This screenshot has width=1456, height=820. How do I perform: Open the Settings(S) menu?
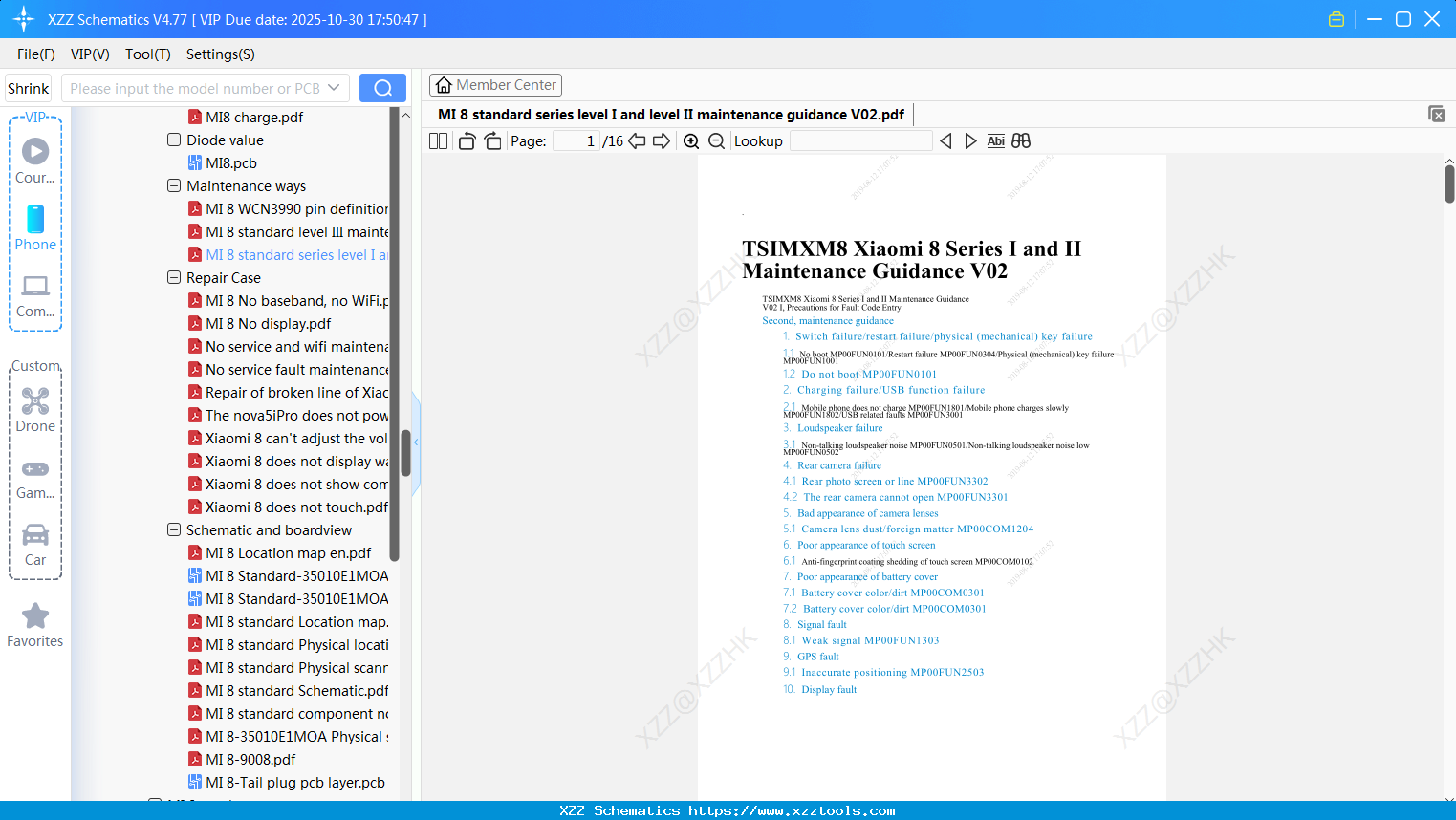(x=221, y=54)
